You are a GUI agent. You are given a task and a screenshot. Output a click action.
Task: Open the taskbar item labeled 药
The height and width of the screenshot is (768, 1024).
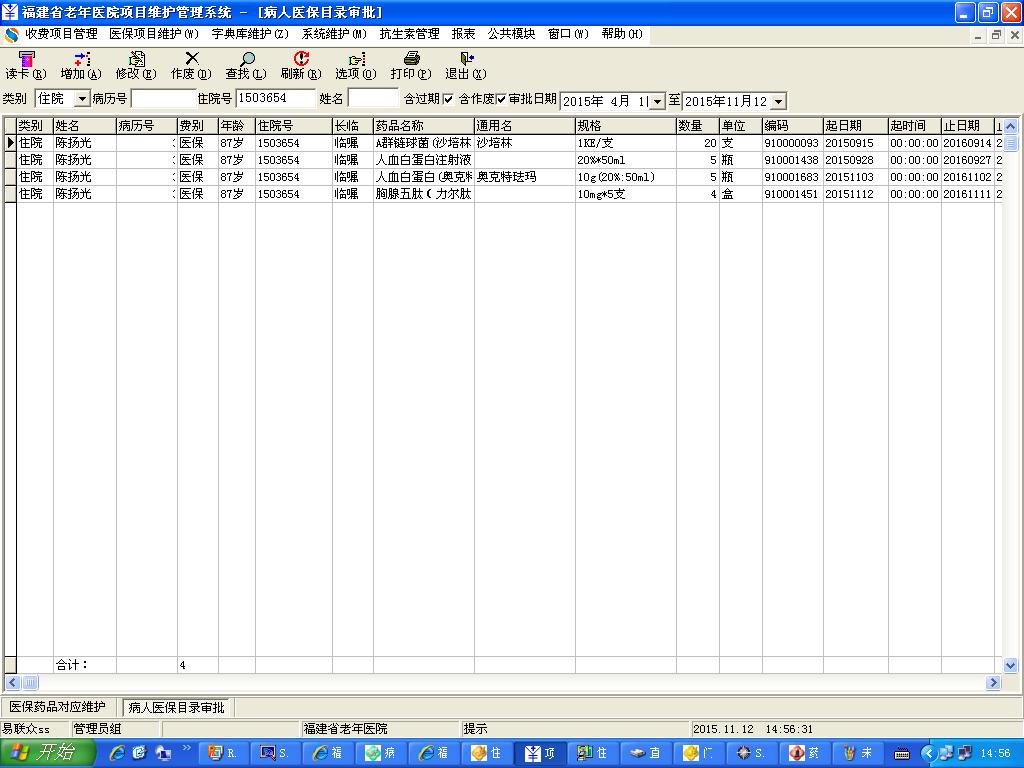(806, 754)
